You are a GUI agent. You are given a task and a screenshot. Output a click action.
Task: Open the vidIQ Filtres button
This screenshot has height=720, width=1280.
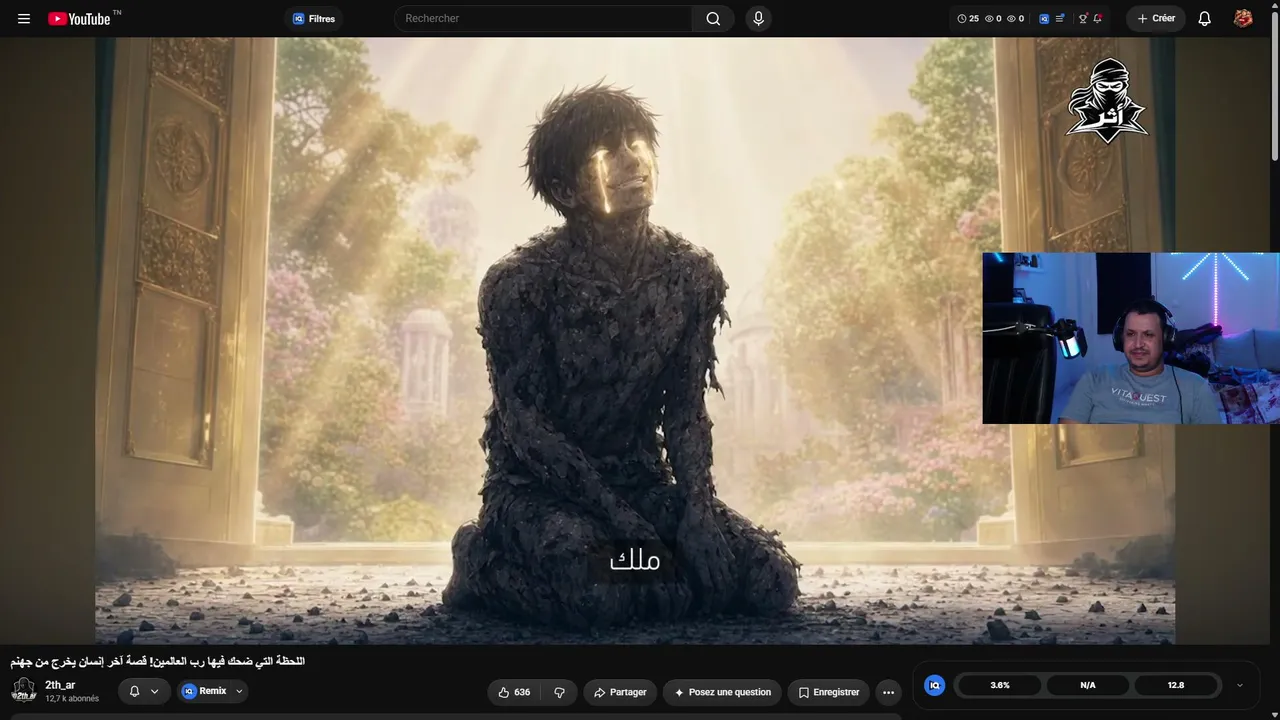pos(313,18)
